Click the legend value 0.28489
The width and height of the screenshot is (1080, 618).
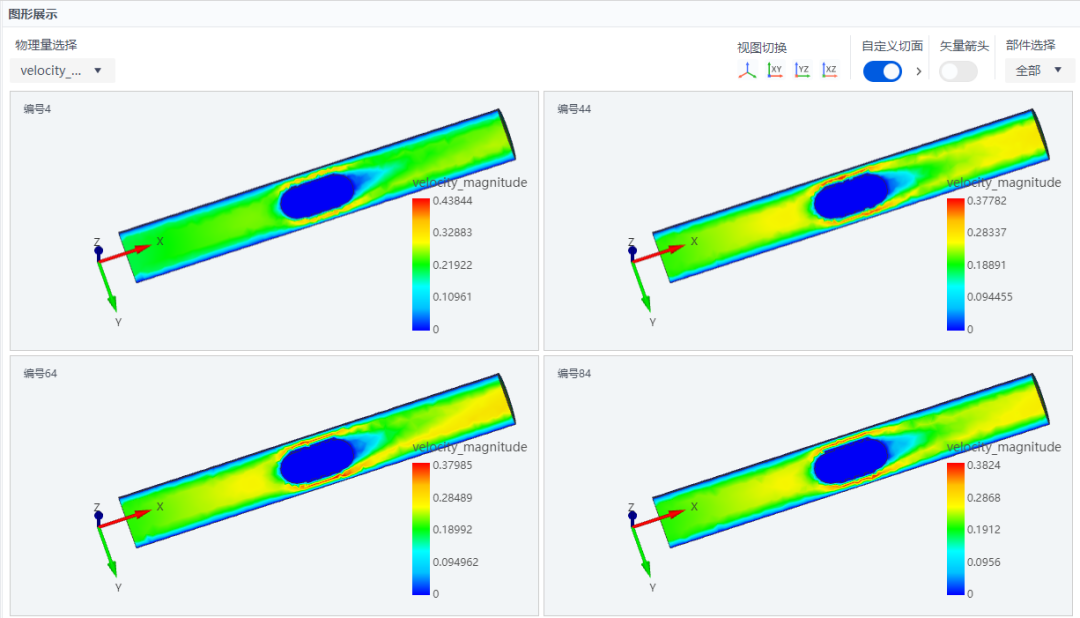pos(453,497)
